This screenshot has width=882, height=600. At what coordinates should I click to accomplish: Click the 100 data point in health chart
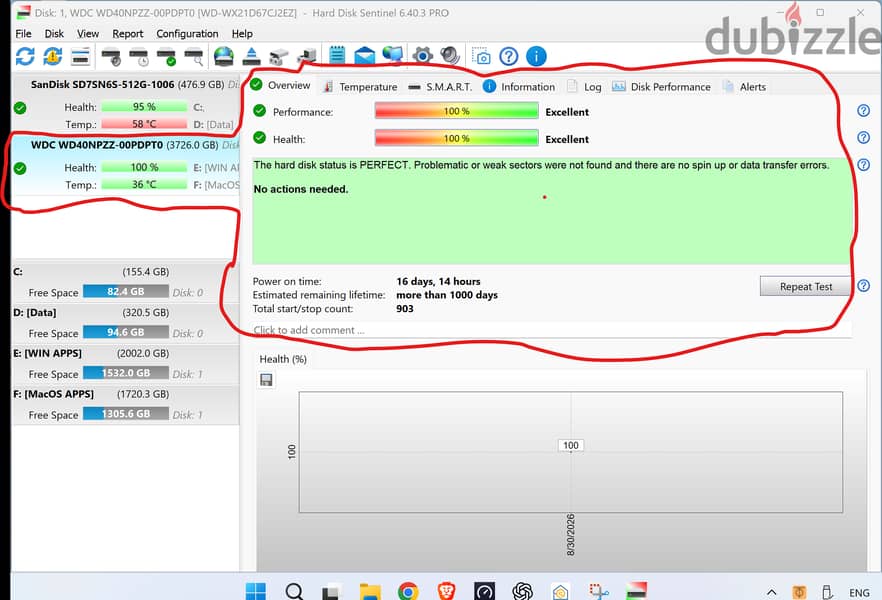[x=570, y=445]
